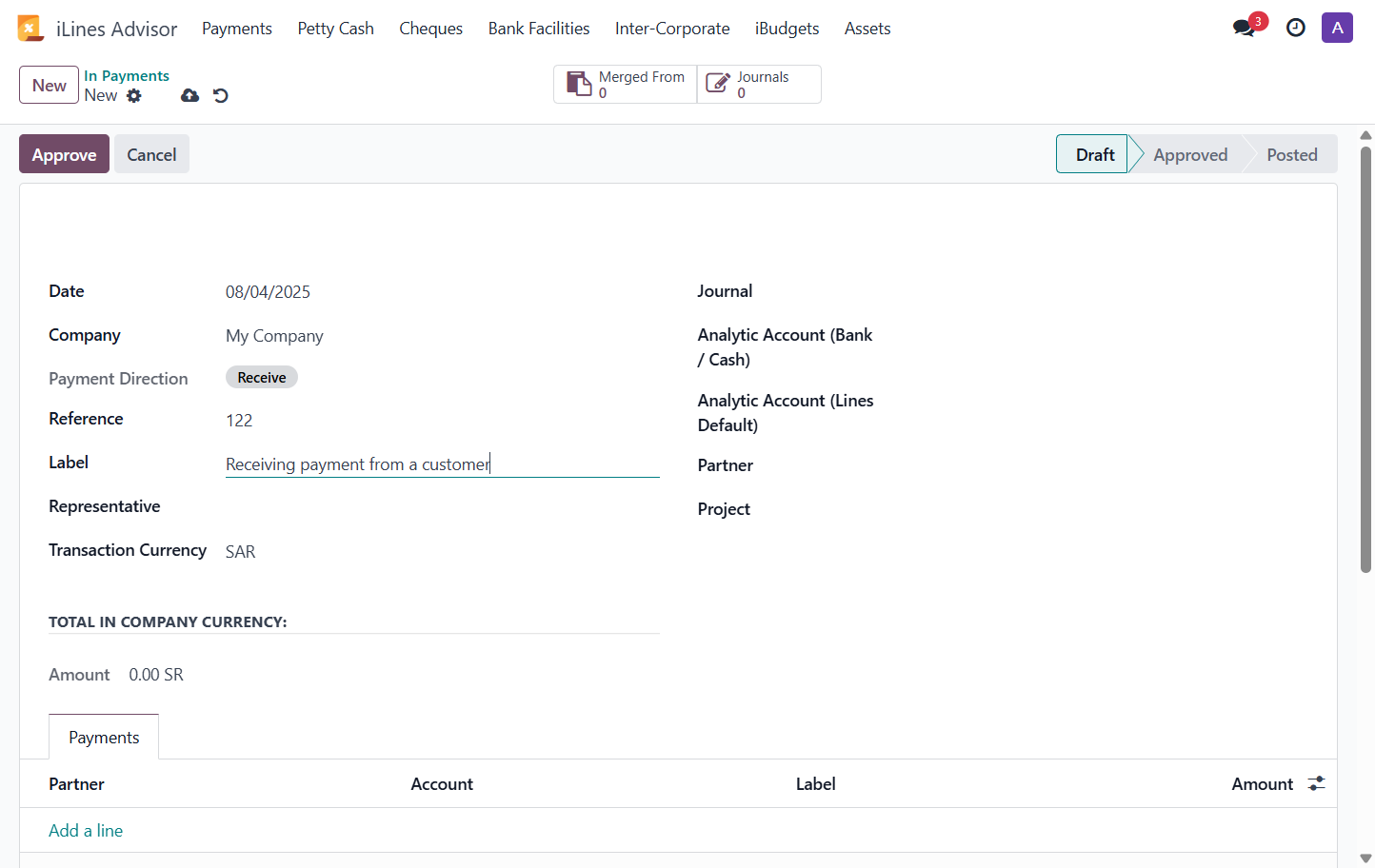Viewport: 1375px width, 868px height.
Task: Switch to the Payments tab
Action: (x=104, y=738)
